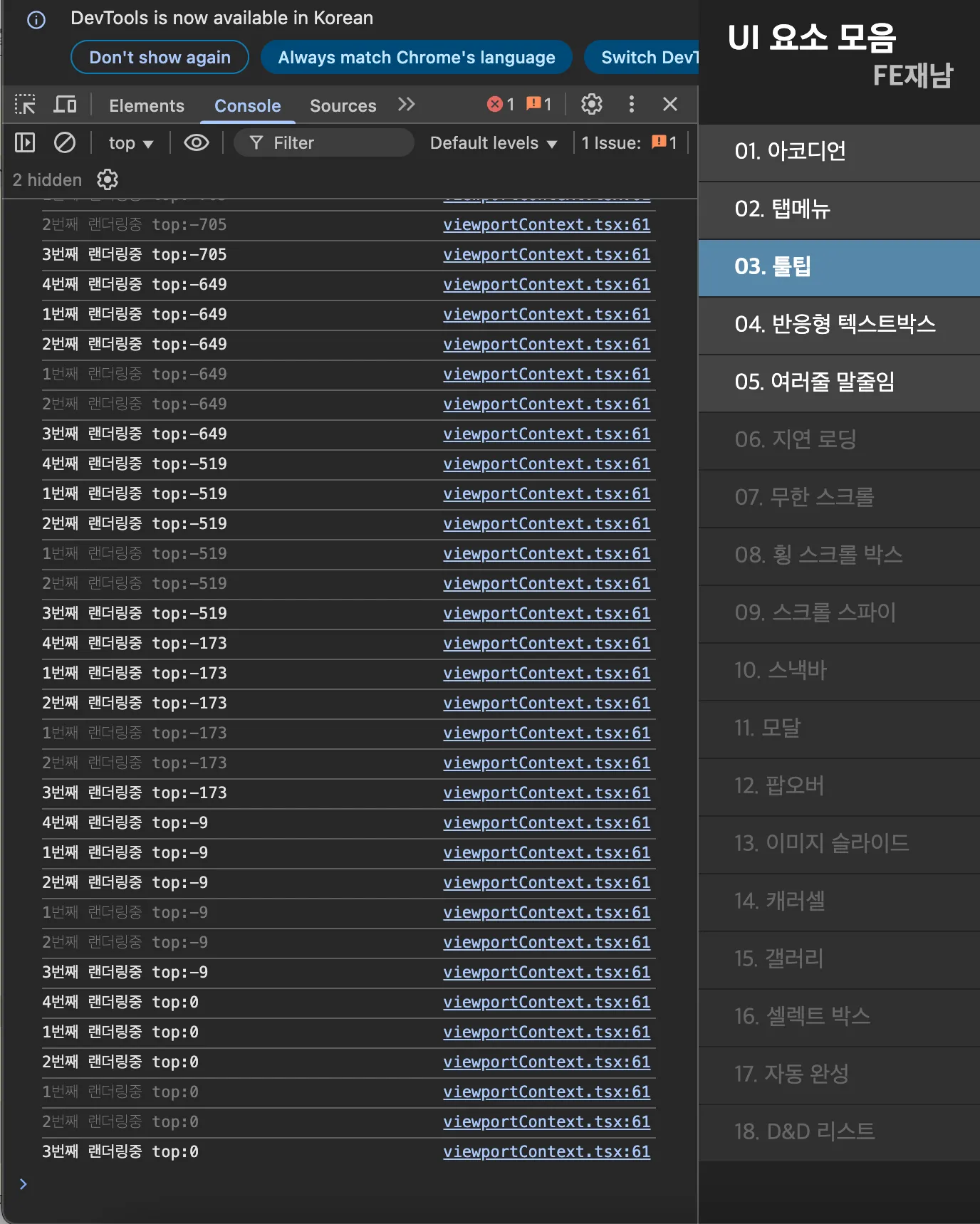Show more DevTools tabs via double chevron
Screen dimensions: 980x1224
(406, 105)
